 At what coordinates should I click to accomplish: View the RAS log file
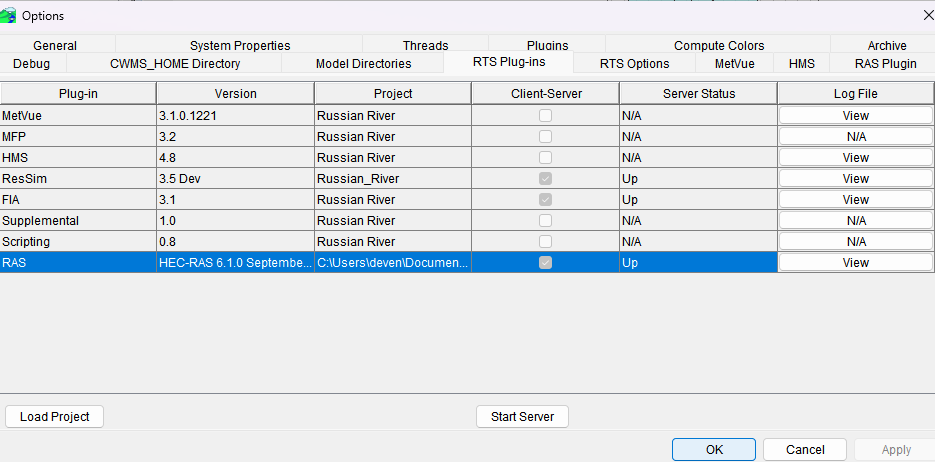(x=856, y=262)
